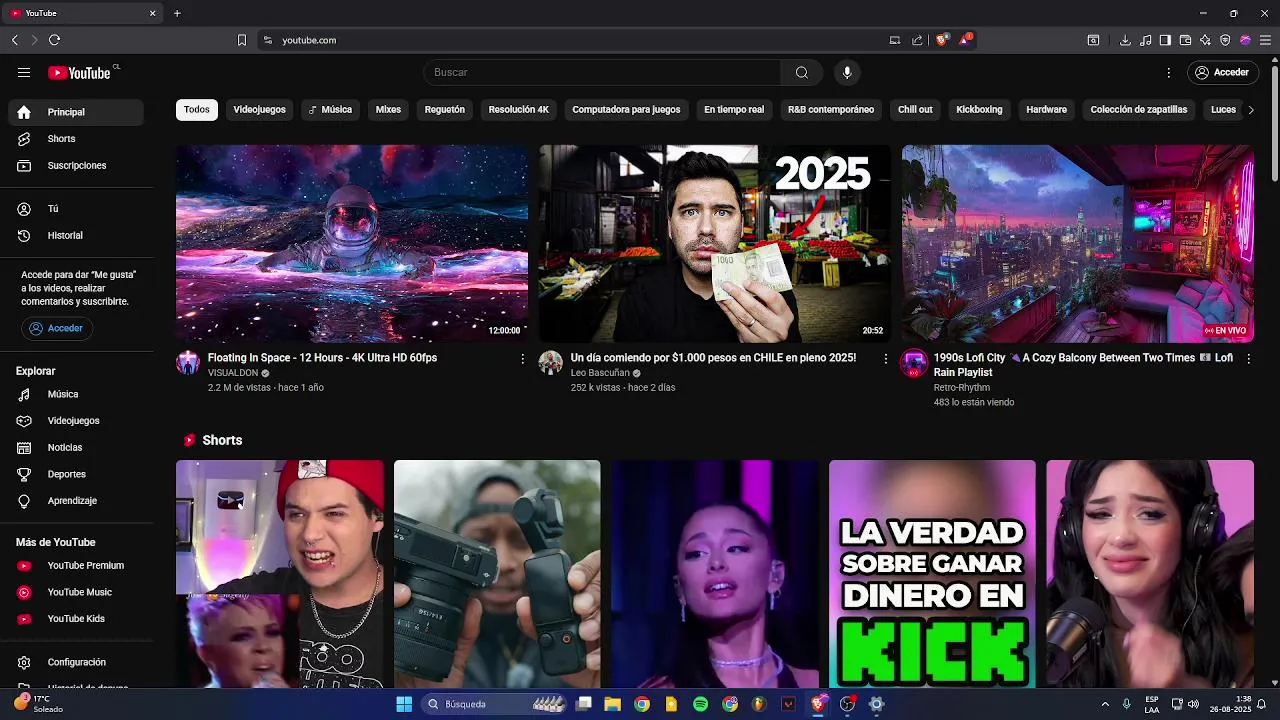Open Brave Leo AI sparkle icon
The image size is (1280, 720).
coord(1205,40)
